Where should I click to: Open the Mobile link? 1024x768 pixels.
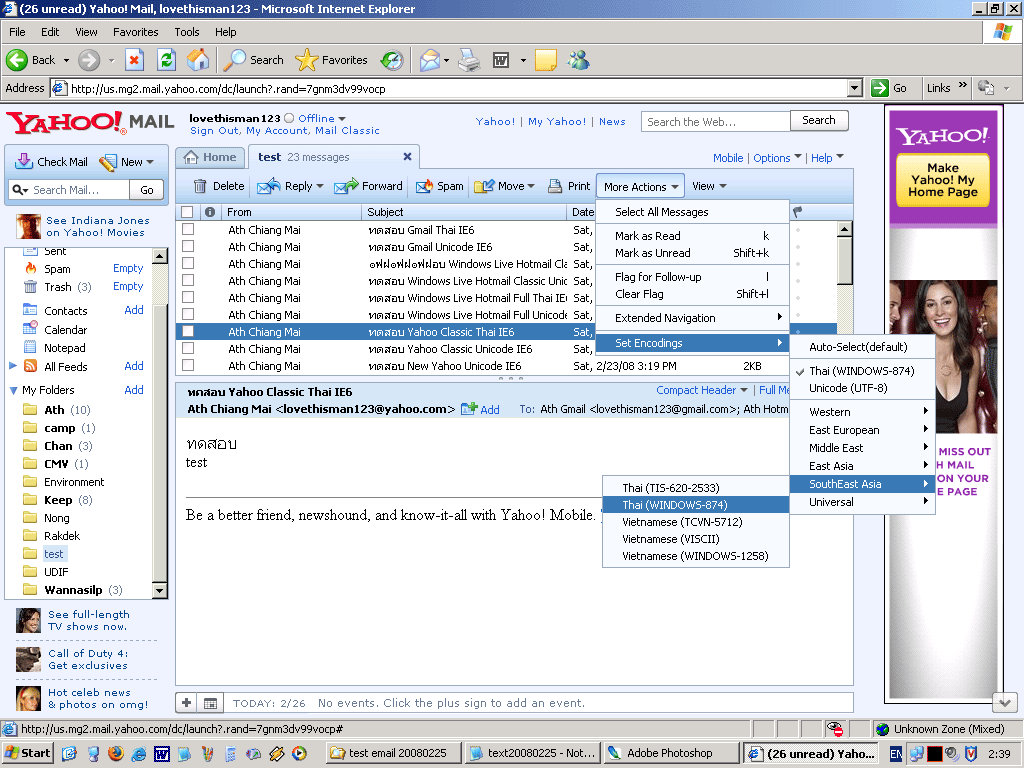pyautogui.click(x=728, y=157)
